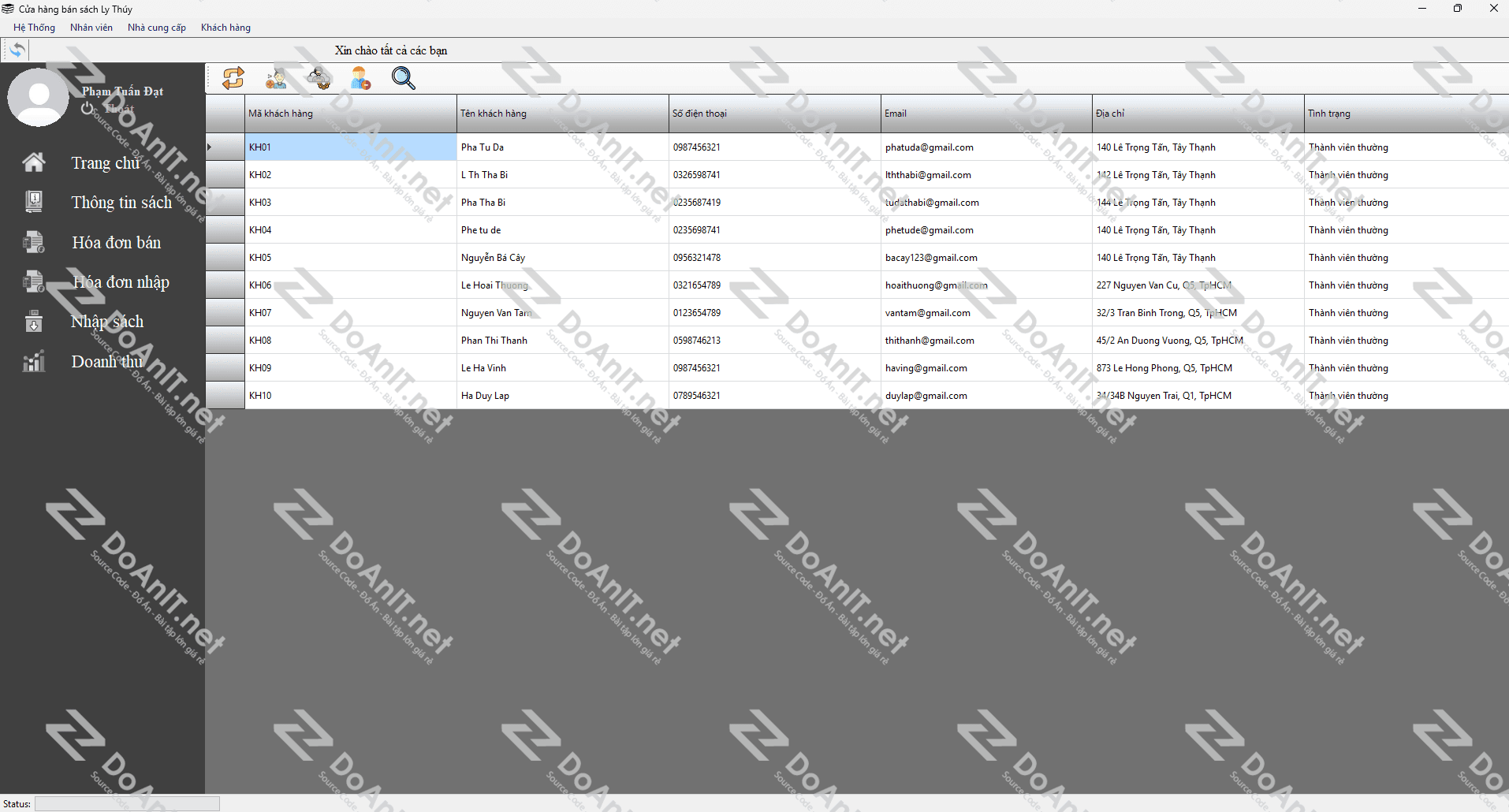The height and width of the screenshot is (812, 1509).
Task: Click the power logout icon
Action: (88, 108)
